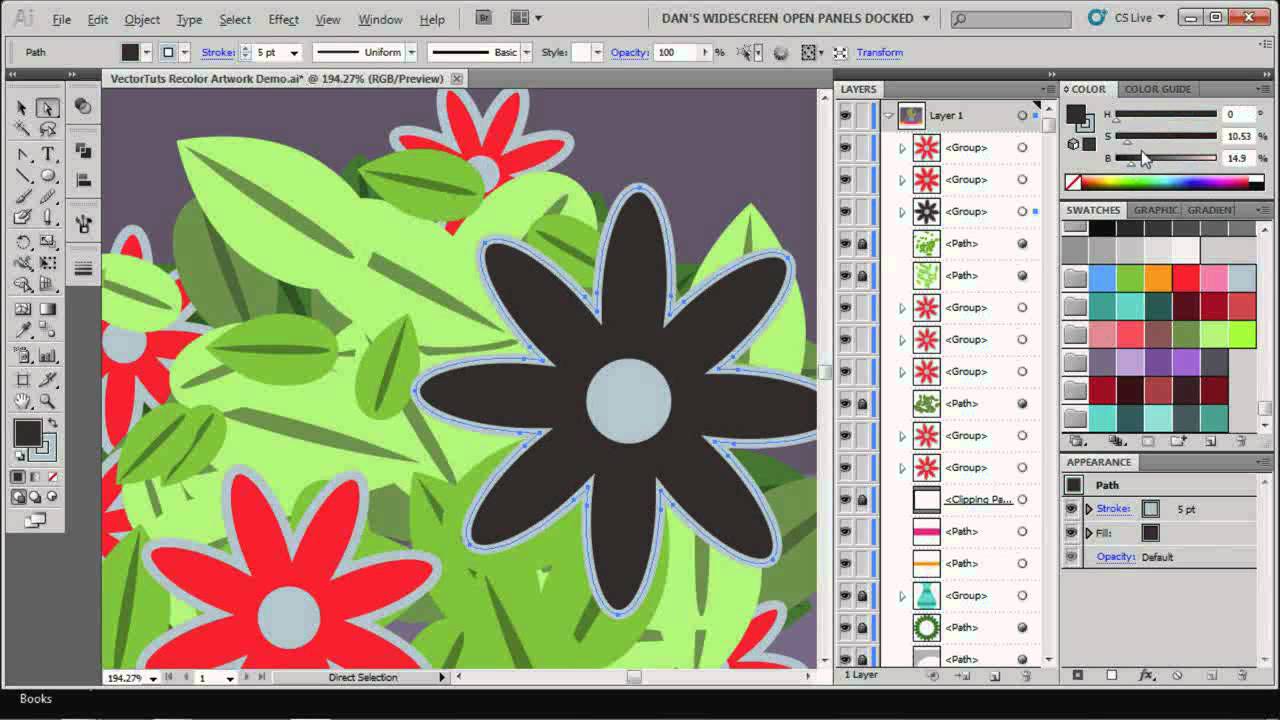Expand Fill attributes in Appearance panel
Image resolution: width=1280 pixels, height=720 pixels.
(1089, 533)
